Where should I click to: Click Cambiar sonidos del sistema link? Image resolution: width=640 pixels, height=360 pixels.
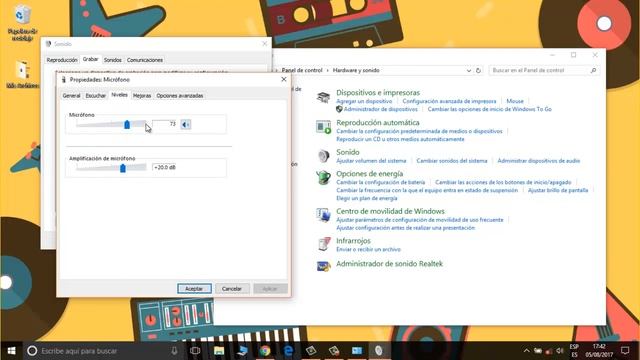click(x=452, y=161)
